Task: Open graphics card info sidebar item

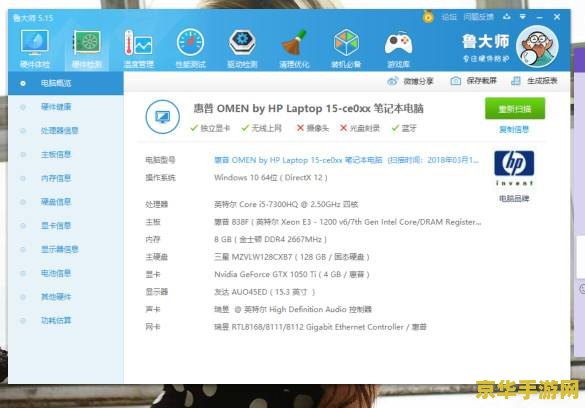Action: 56,226
